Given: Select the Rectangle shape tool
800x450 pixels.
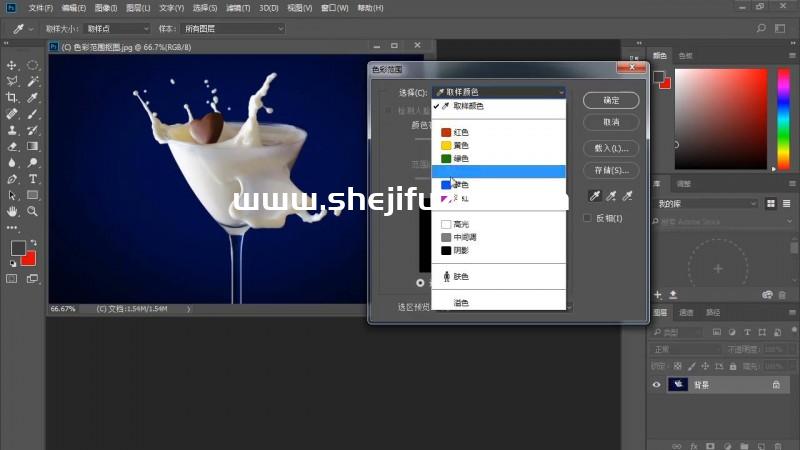Looking at the screenshot, I should [32, 195].
